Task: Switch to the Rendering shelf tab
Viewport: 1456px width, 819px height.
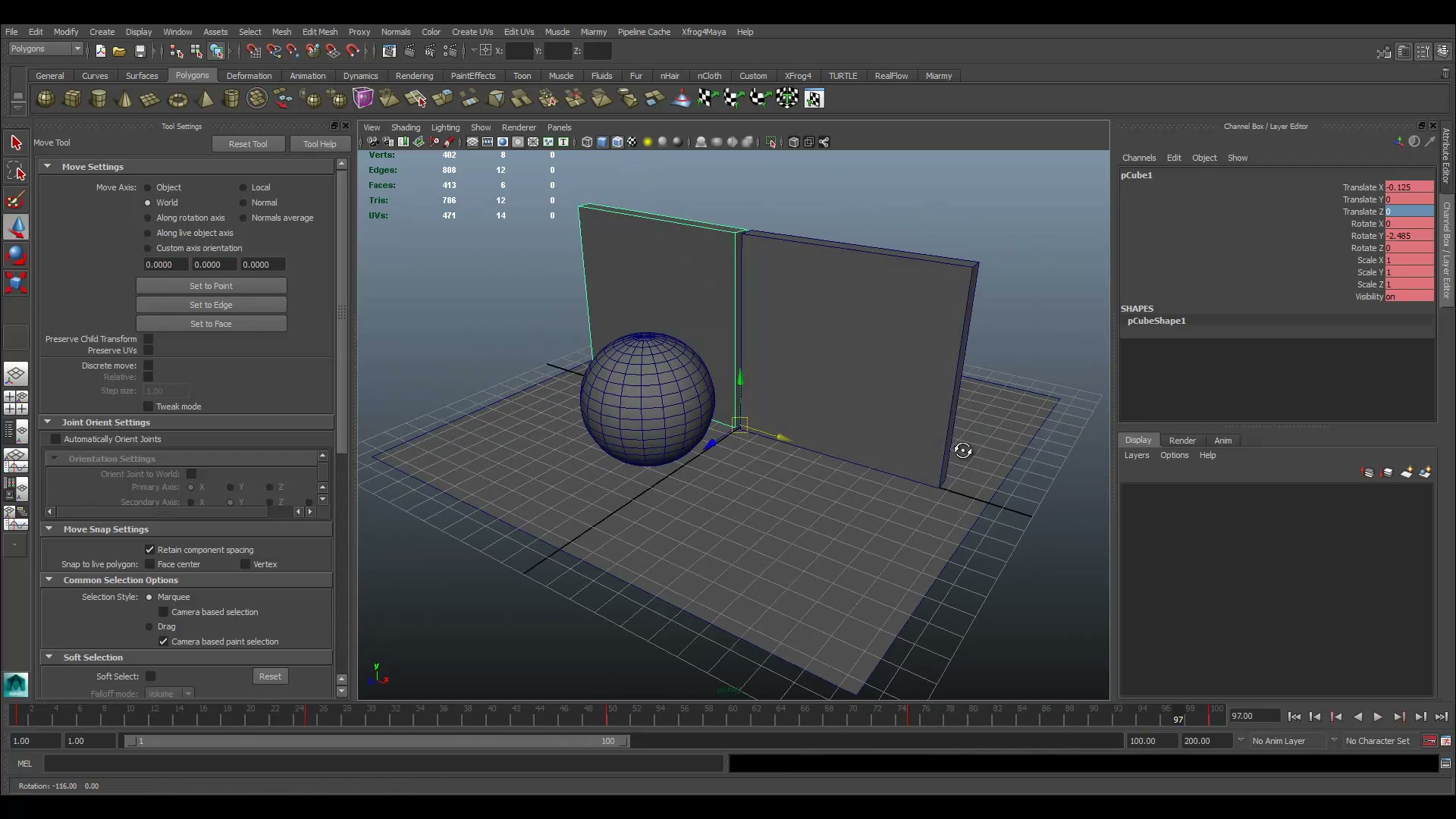Action: click(414, 76)
